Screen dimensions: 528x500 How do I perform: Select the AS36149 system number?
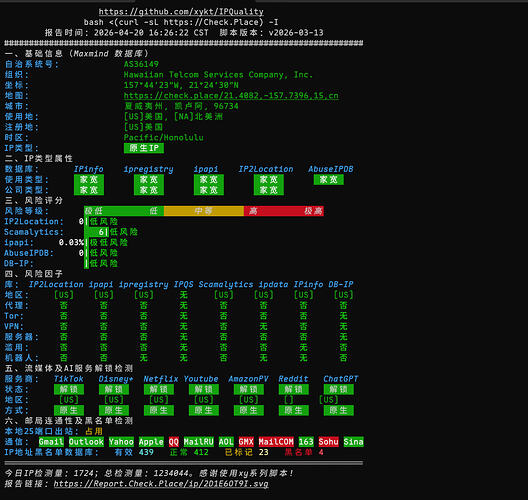(x=141, y=64)
